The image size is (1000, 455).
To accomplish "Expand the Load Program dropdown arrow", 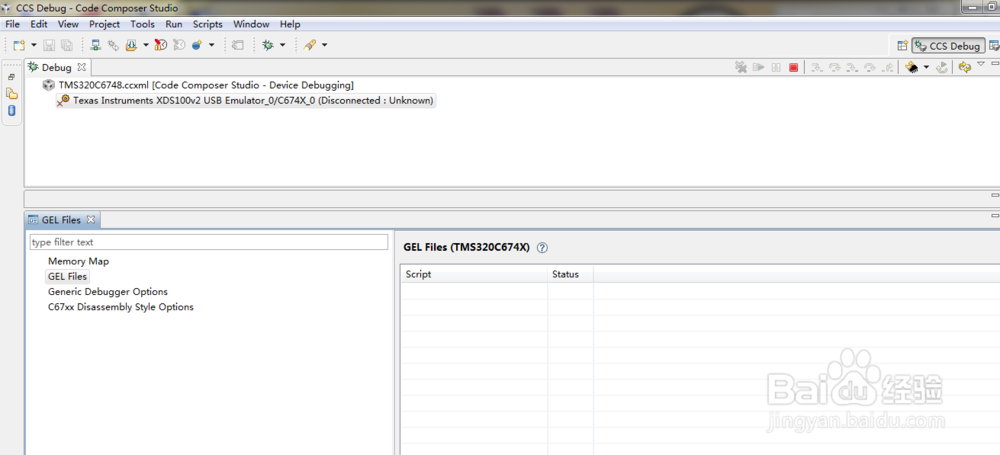I will coord(145,45).
